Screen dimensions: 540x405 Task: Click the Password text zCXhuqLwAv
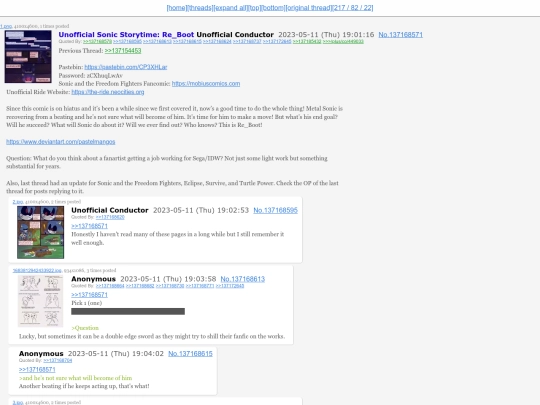click(105, 75)
